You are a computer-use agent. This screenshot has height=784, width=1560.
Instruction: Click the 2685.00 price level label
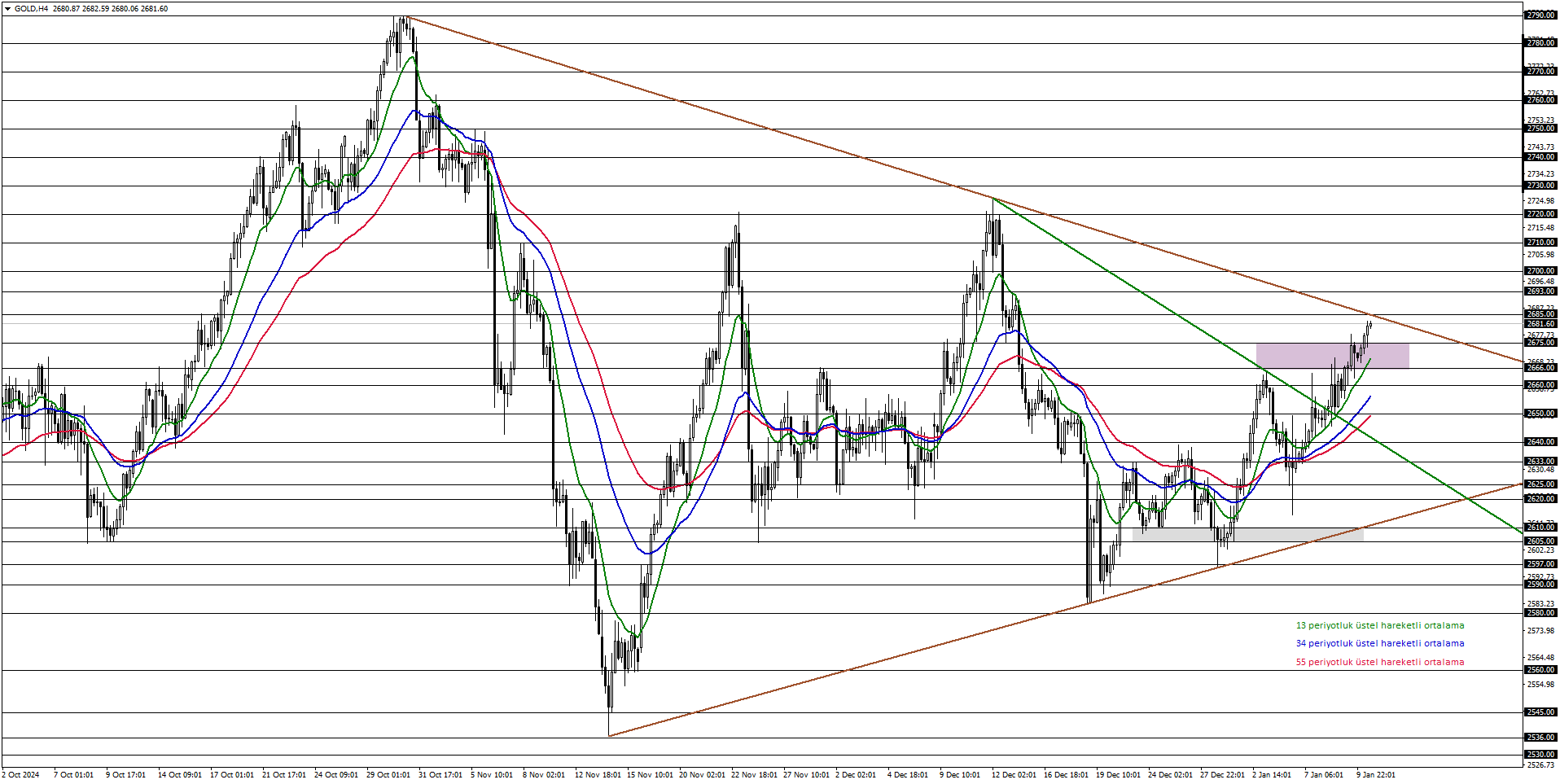(1540, 314)
